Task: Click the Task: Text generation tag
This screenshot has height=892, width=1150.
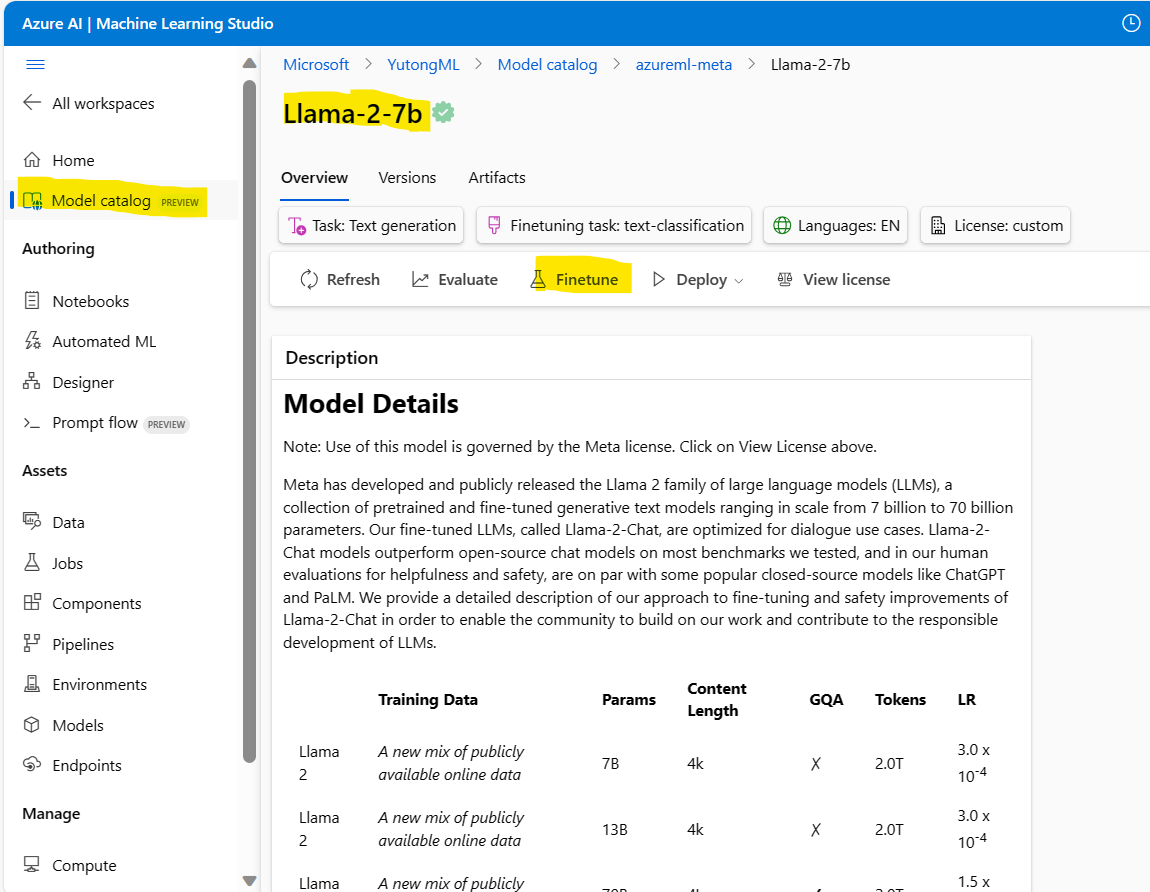Action: click(371, 225)
